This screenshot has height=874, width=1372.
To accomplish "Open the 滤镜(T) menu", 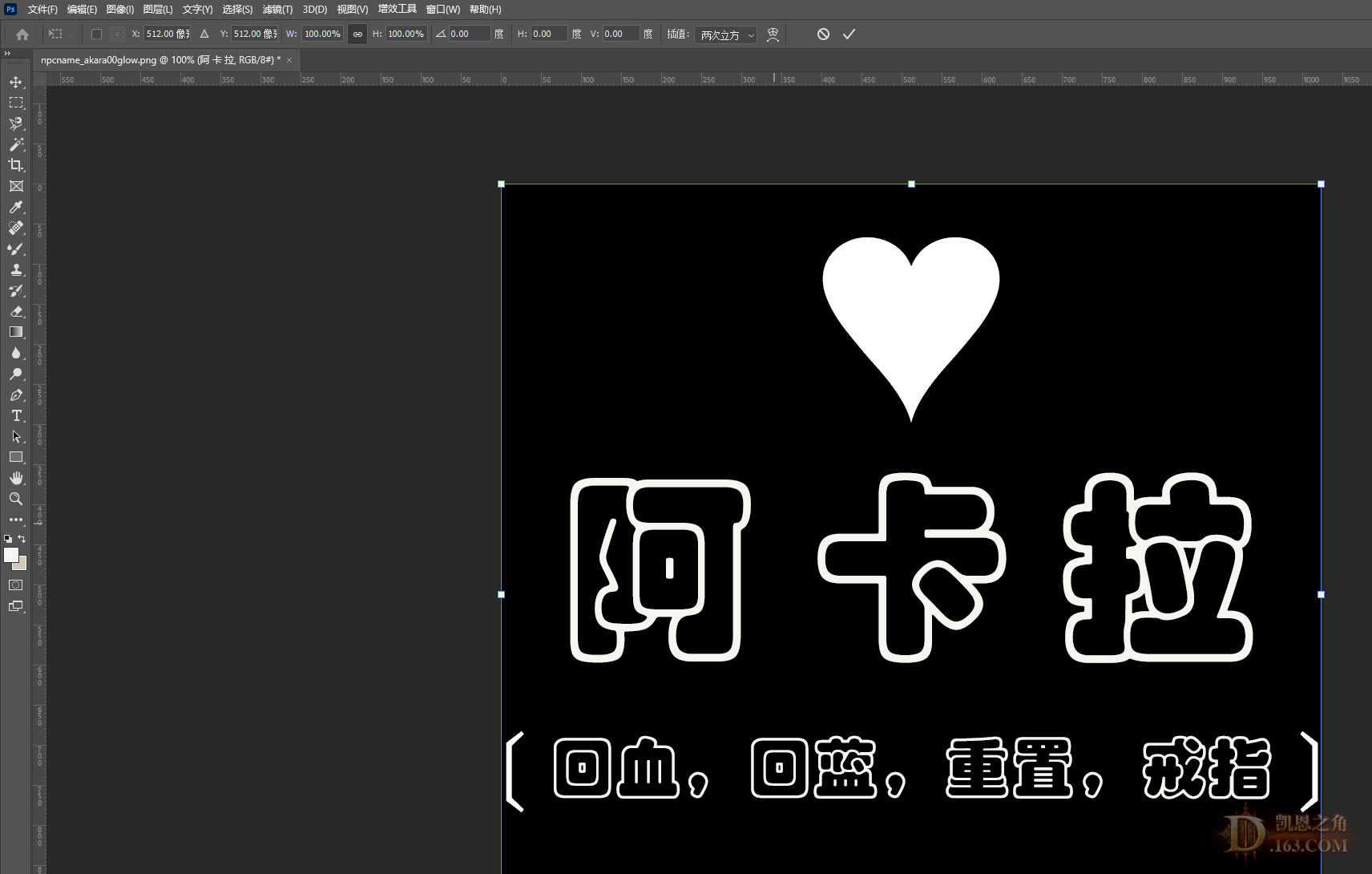I will (277, 10).
